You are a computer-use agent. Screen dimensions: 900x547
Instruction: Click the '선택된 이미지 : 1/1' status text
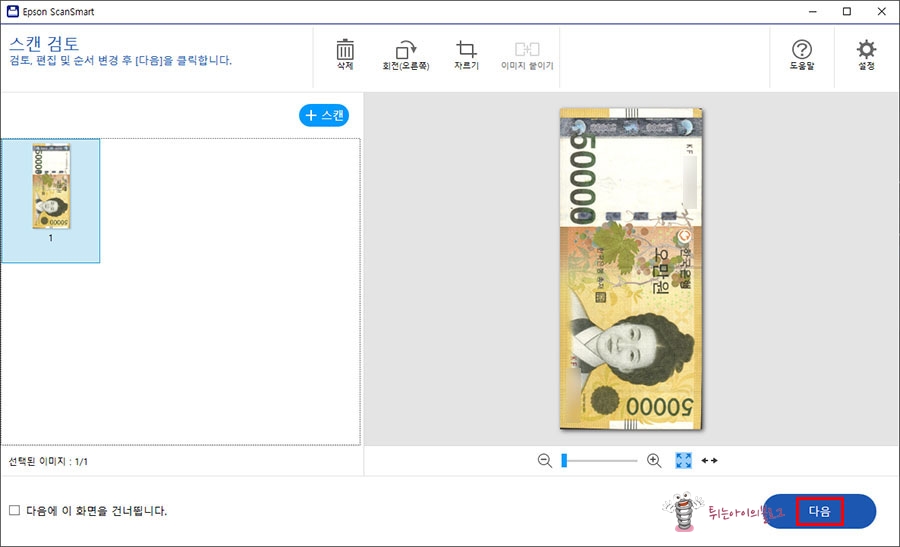tap(48, 461)
